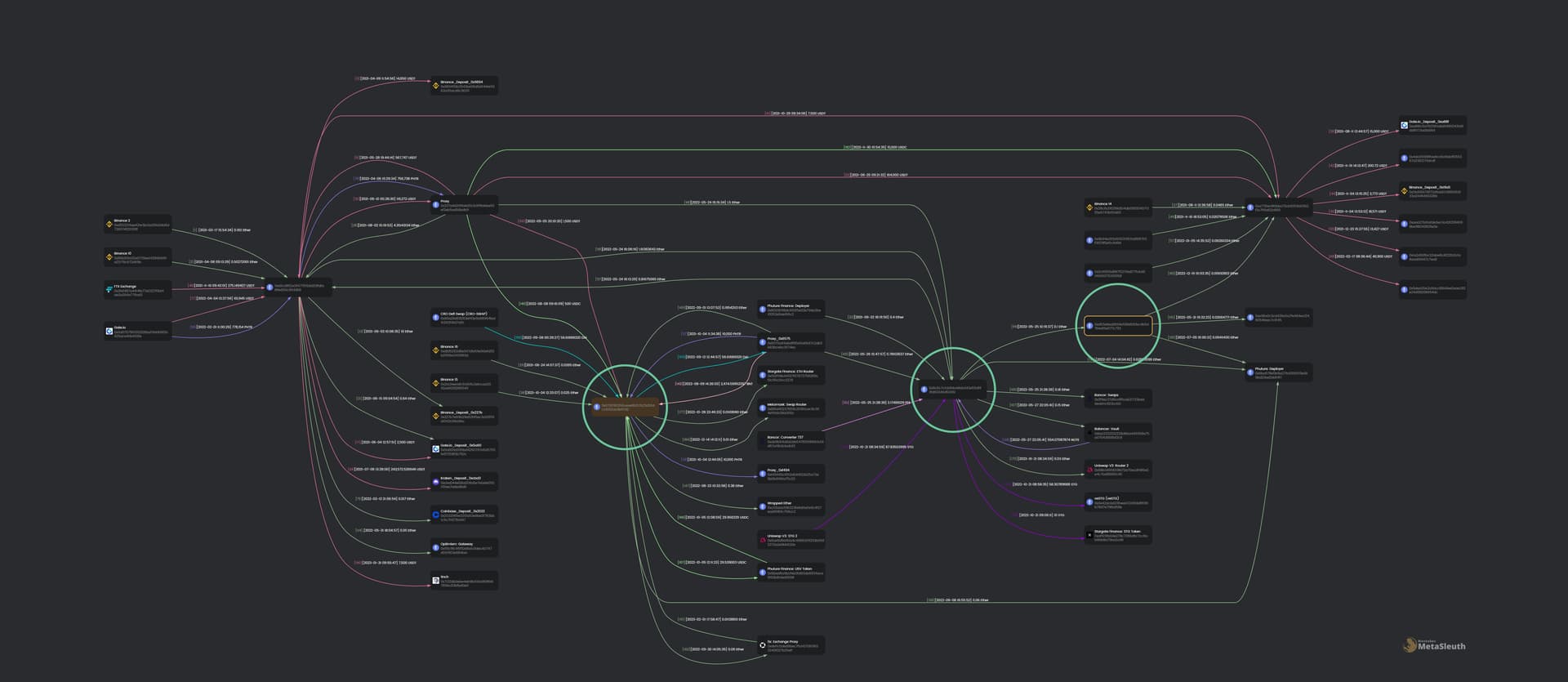Click the Gate.io source node icon
This screenshot has width=1568, height=682.
pos(109,332)
